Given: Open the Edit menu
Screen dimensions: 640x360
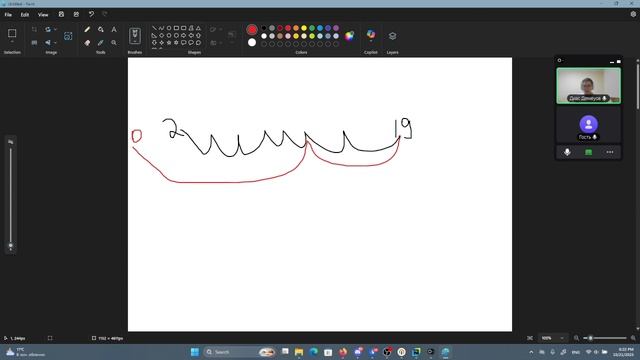Looking at the screenshot, I should point(25,15).
